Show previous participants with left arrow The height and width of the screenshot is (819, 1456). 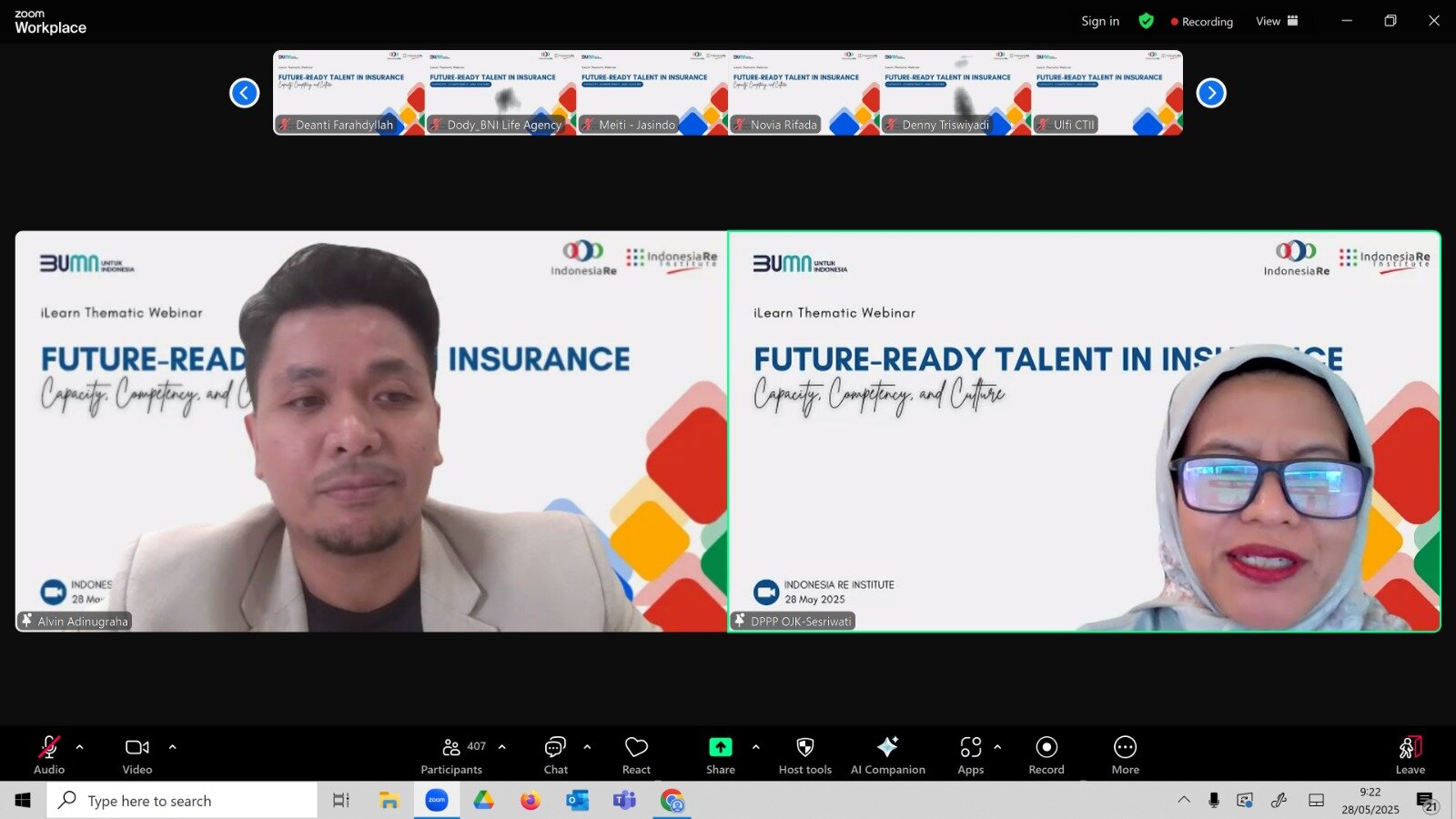(244, 93)
